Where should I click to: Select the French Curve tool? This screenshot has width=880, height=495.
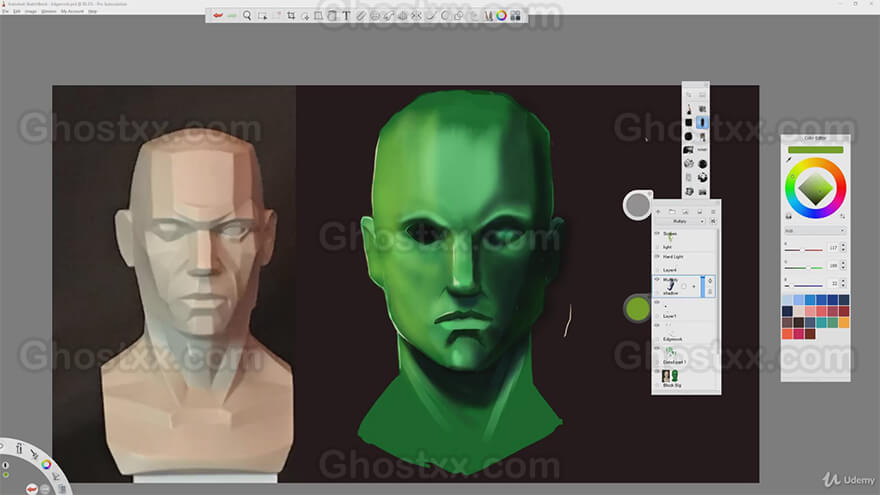(x=388, y=16)
